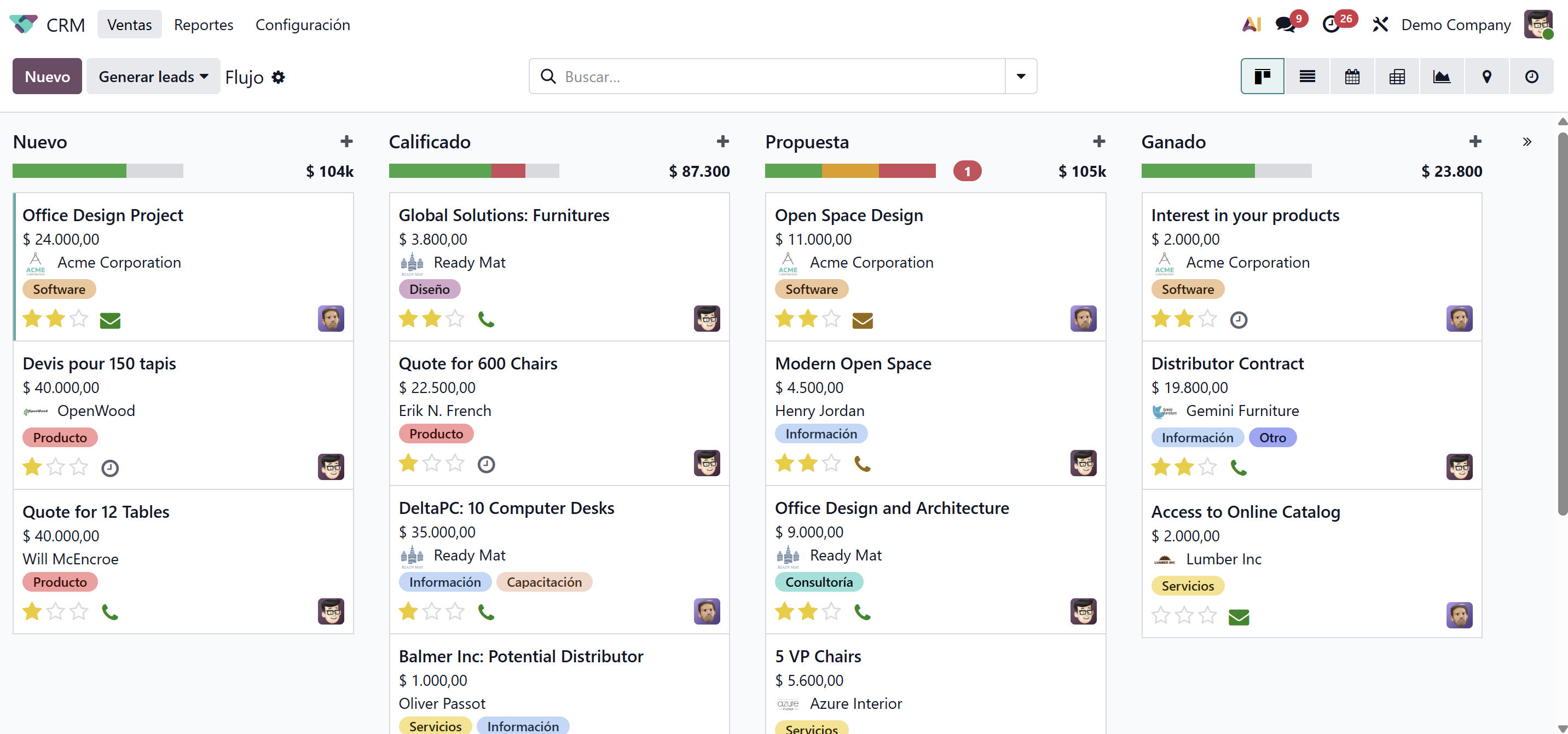Expand the Generar leads dropdown
1568x734 pixels.
click(153, 77)
